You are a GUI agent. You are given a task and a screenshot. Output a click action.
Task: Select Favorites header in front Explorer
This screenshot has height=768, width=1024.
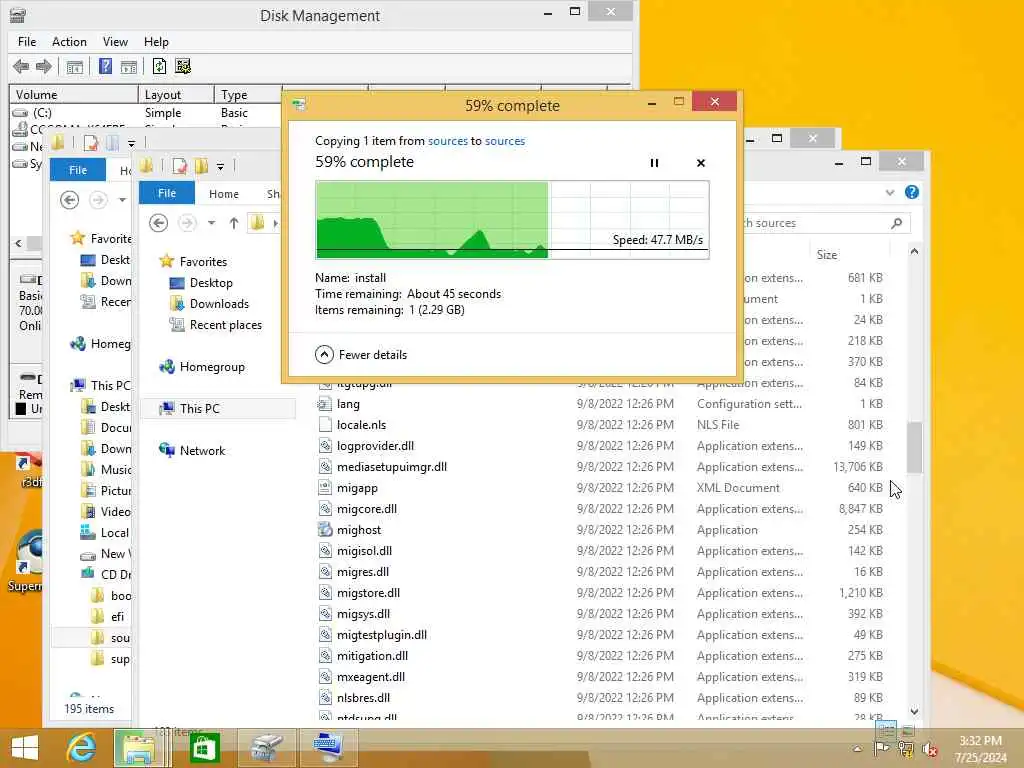coord(203,262)
